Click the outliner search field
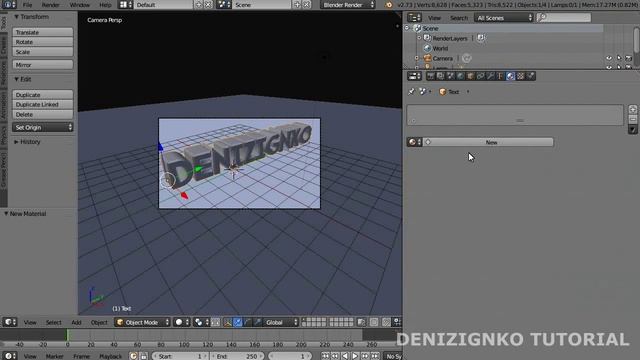This screenshot has width=640, height=360. pyautogui.click(x=564, y=18)
